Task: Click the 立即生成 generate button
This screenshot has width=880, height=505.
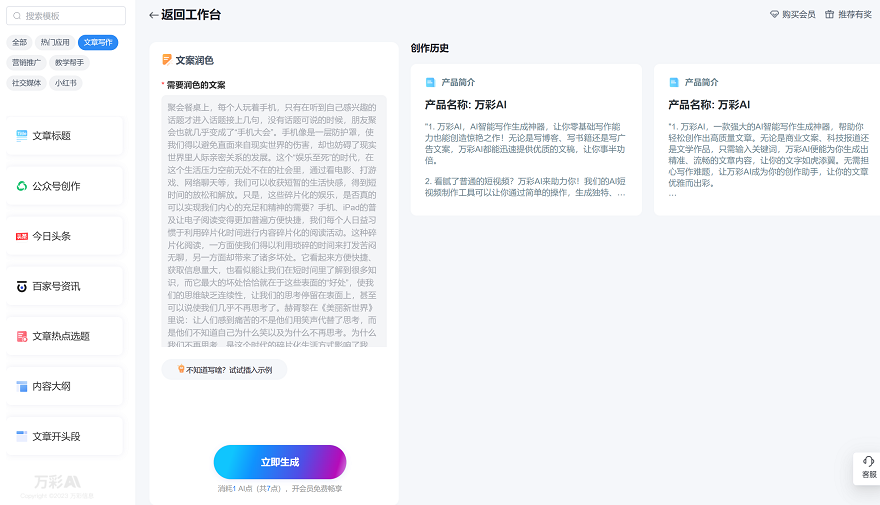Action: pyautogui.click(x=279, y=462)
